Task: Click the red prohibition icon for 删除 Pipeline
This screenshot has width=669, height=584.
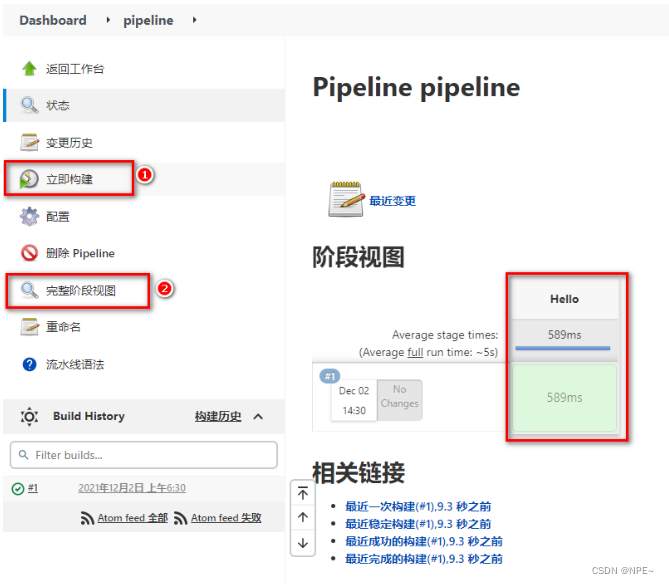Action: click(29, 253)
